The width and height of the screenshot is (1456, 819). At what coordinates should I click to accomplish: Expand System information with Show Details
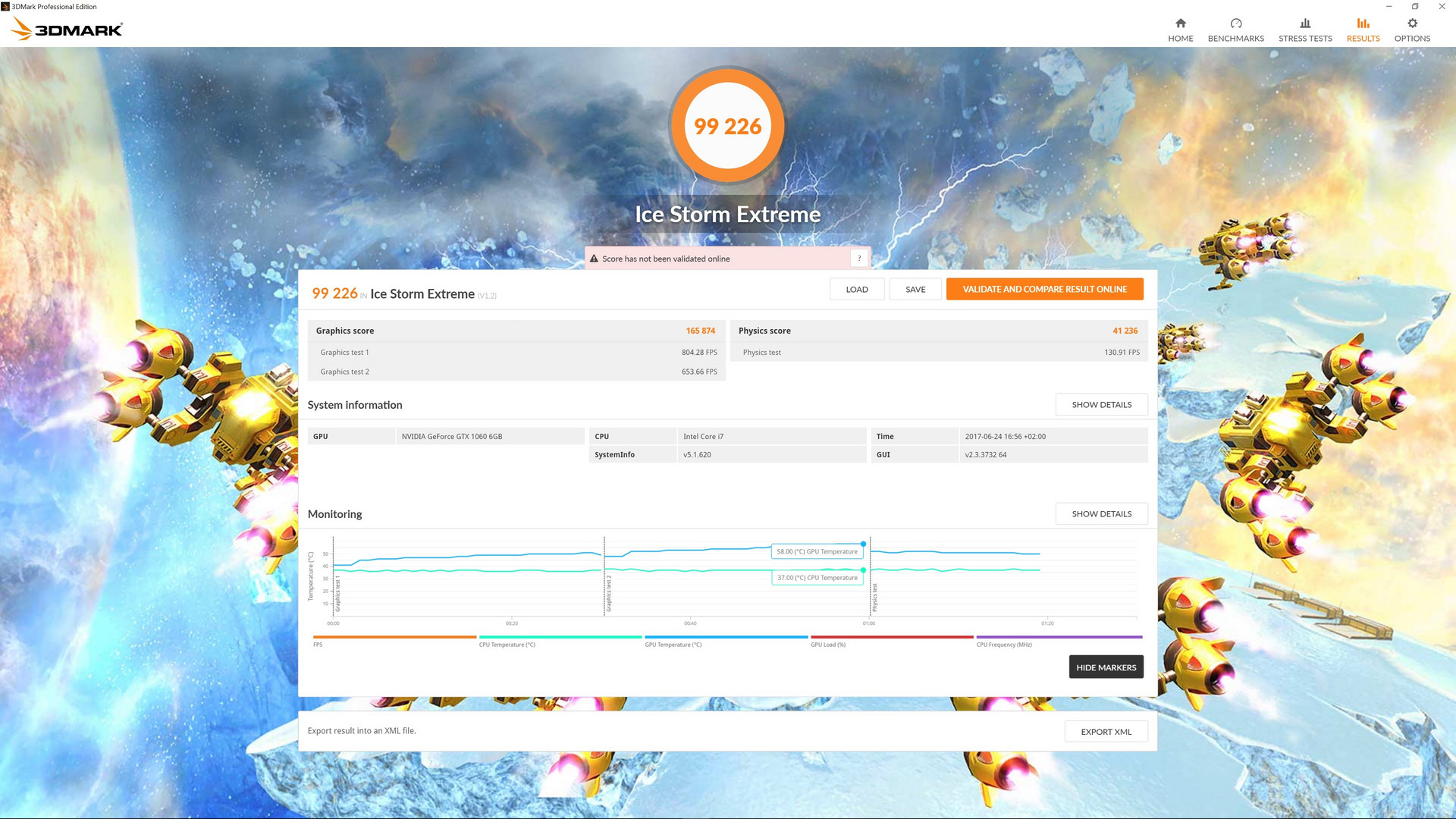1101,405
